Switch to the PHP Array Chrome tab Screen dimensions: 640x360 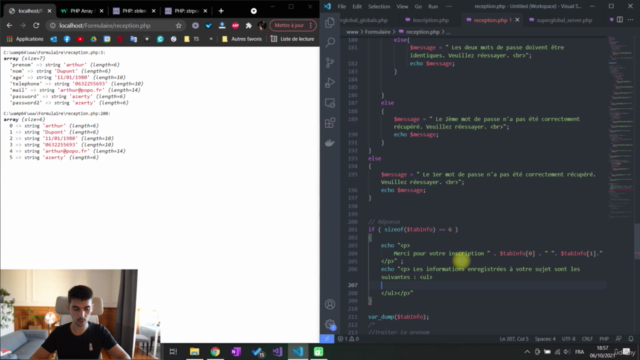tap(82, 11)
